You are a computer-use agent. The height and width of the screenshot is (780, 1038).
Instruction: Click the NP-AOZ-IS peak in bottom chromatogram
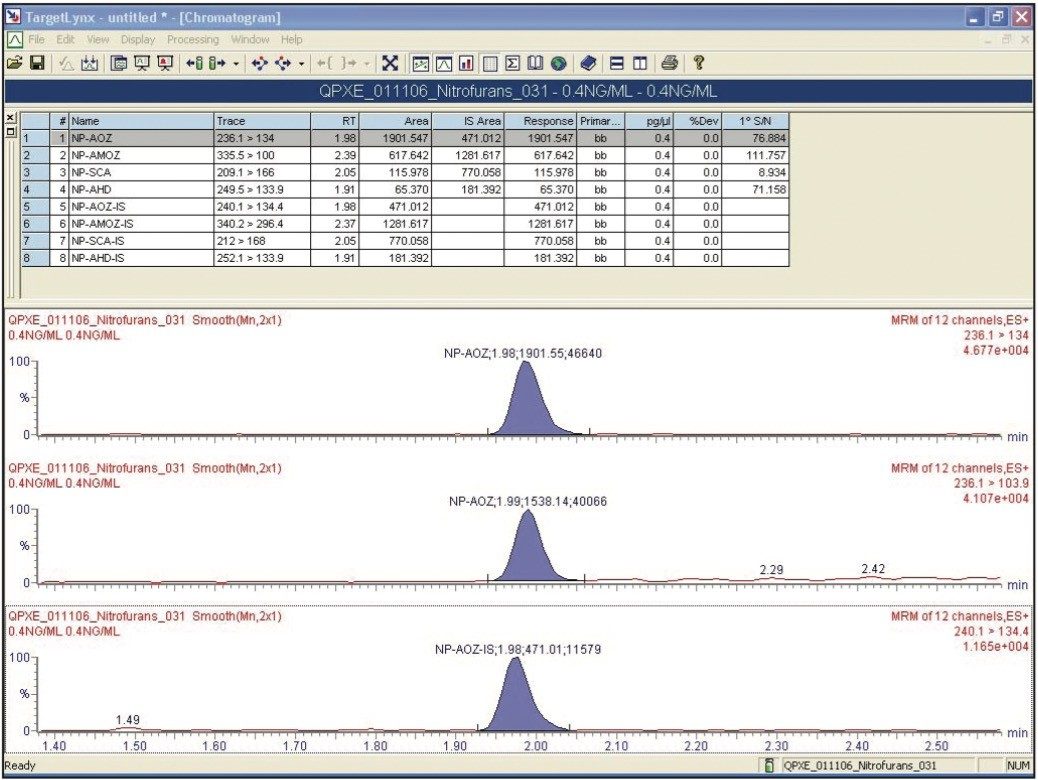[514, 700]
